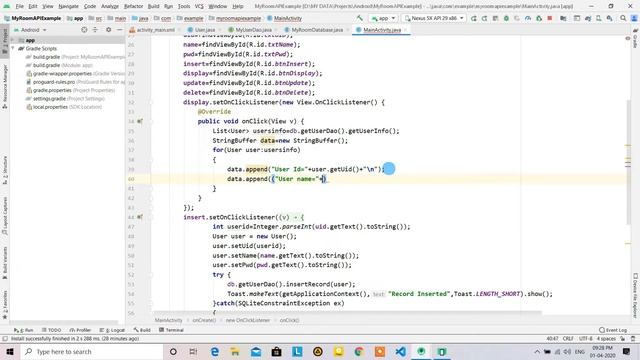
Task: Open the TODO tool window
Action: [x=51, y=330]
